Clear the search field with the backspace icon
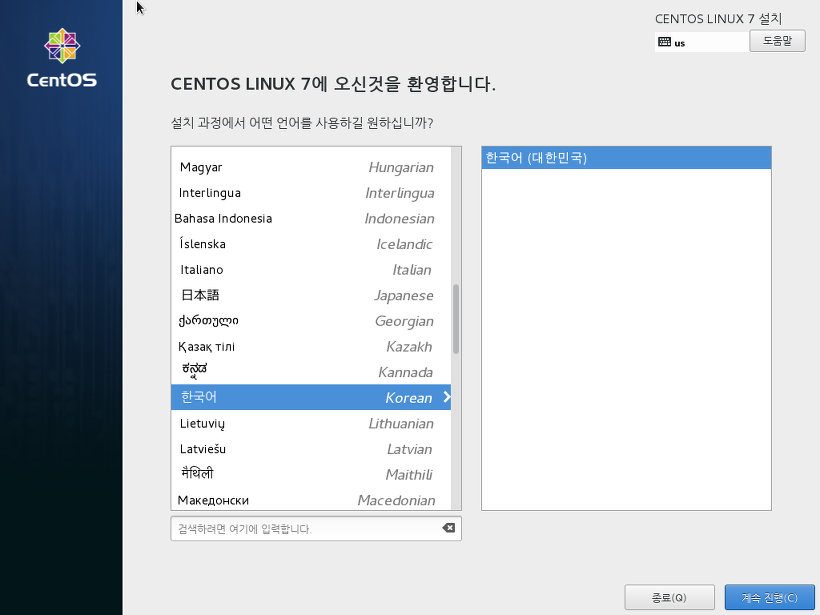 449,528
